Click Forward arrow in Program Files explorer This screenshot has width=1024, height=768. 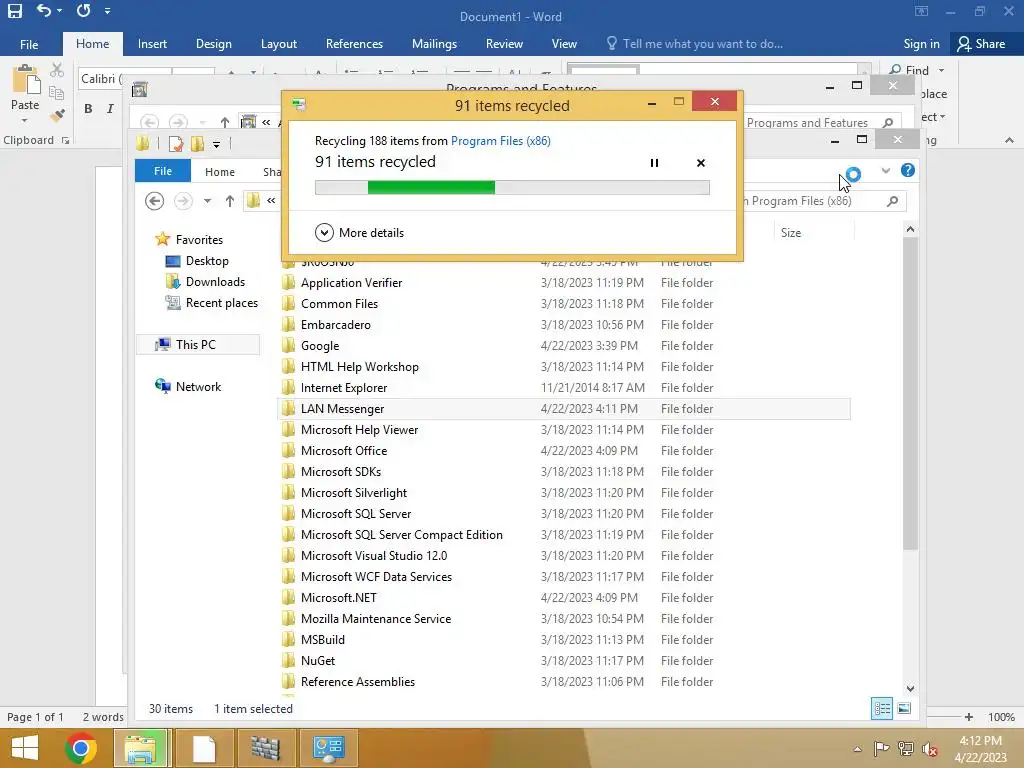(184, 201)
